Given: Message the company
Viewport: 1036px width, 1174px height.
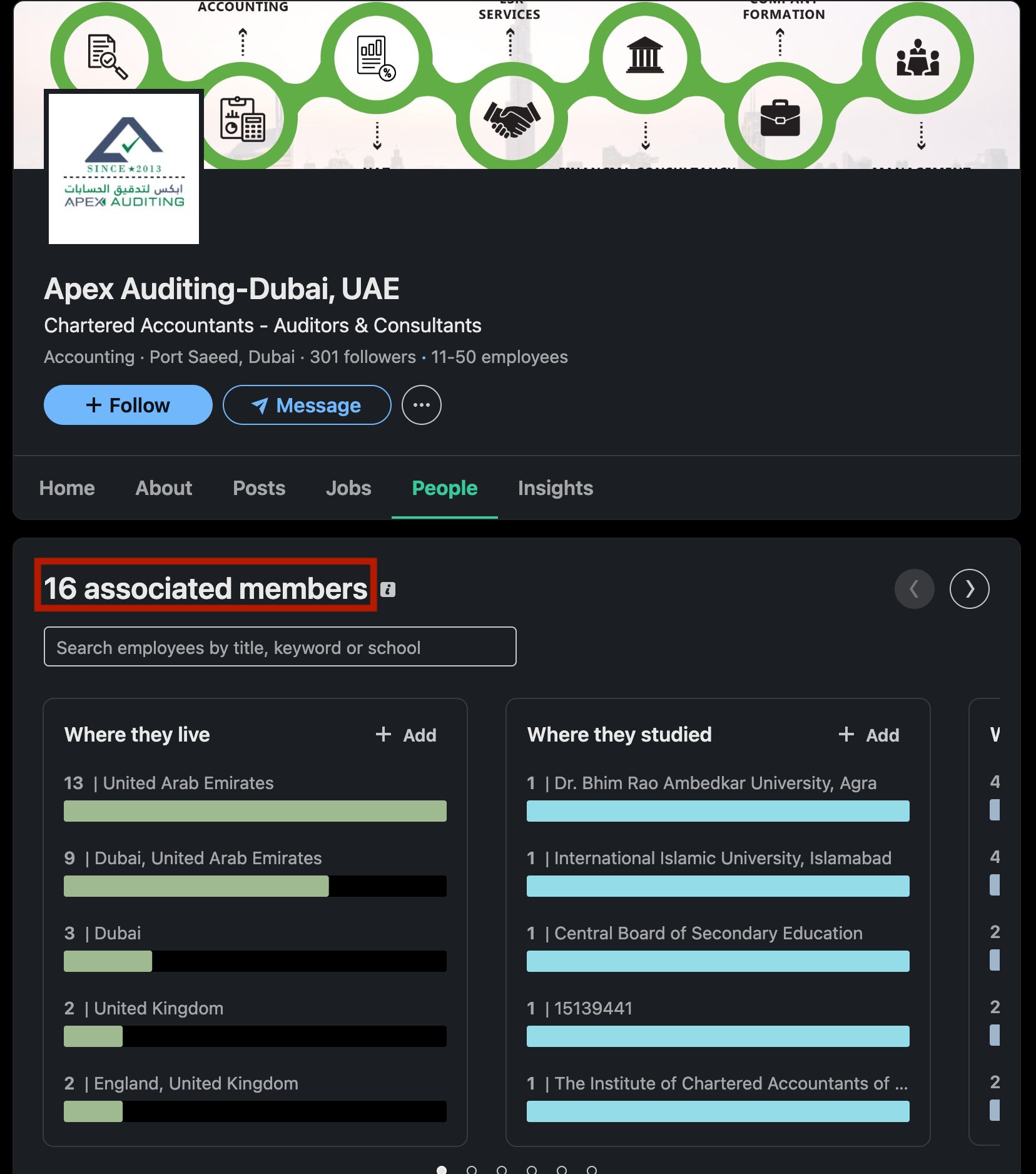Looking at the screenshot, I should point(306,405).
